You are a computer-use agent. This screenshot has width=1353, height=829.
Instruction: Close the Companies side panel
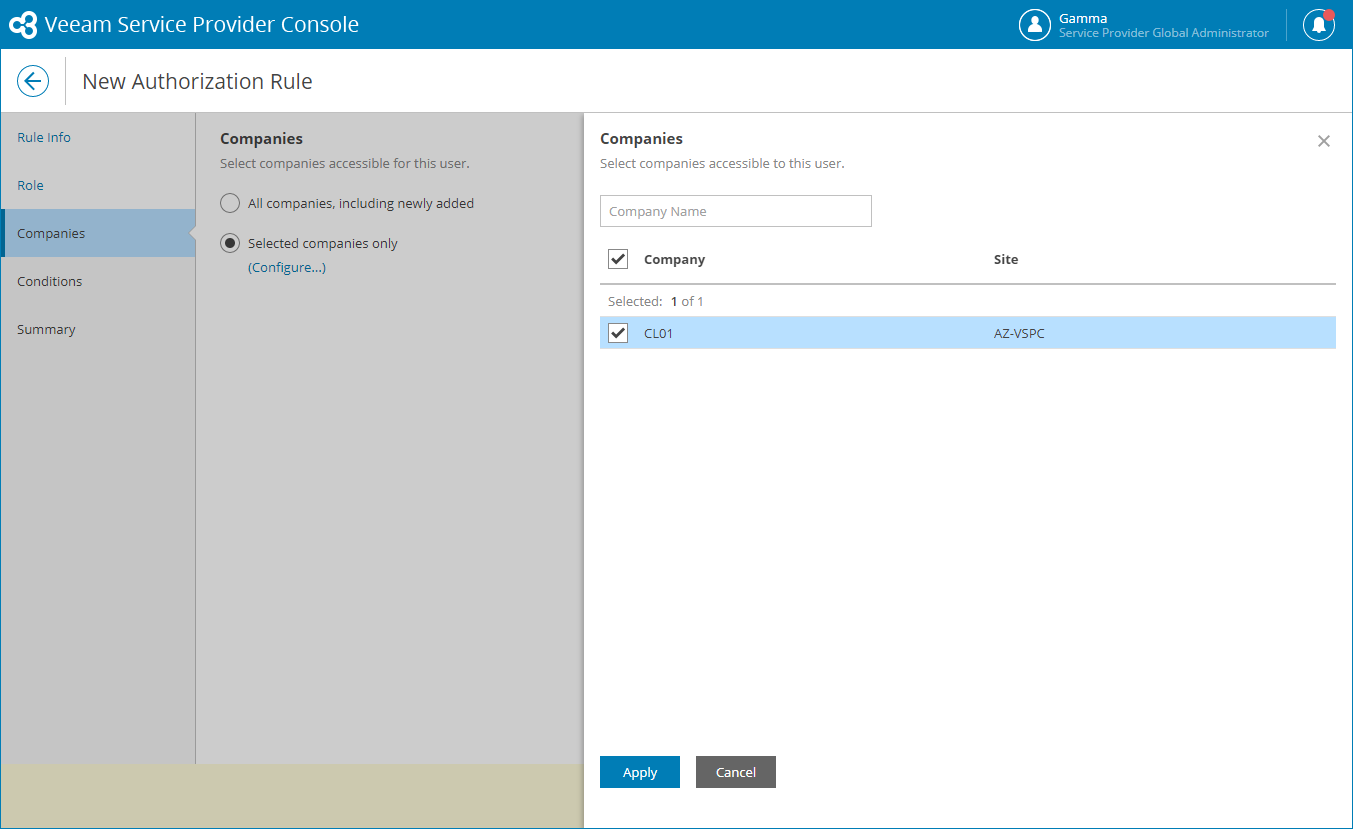(1324, 141)
